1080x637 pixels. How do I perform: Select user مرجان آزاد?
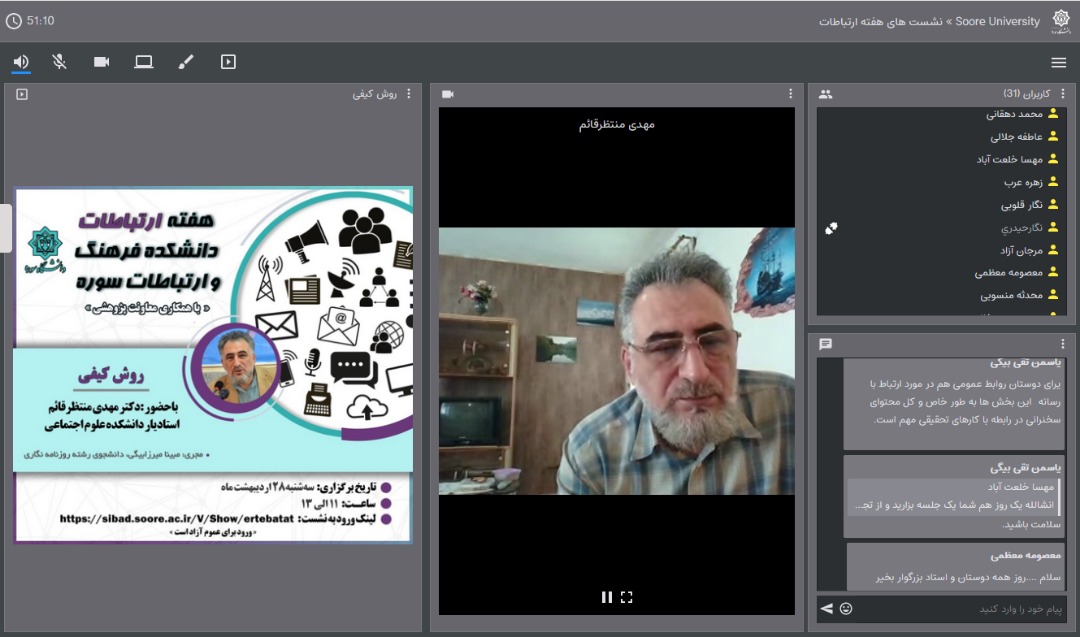[1021, 251]
